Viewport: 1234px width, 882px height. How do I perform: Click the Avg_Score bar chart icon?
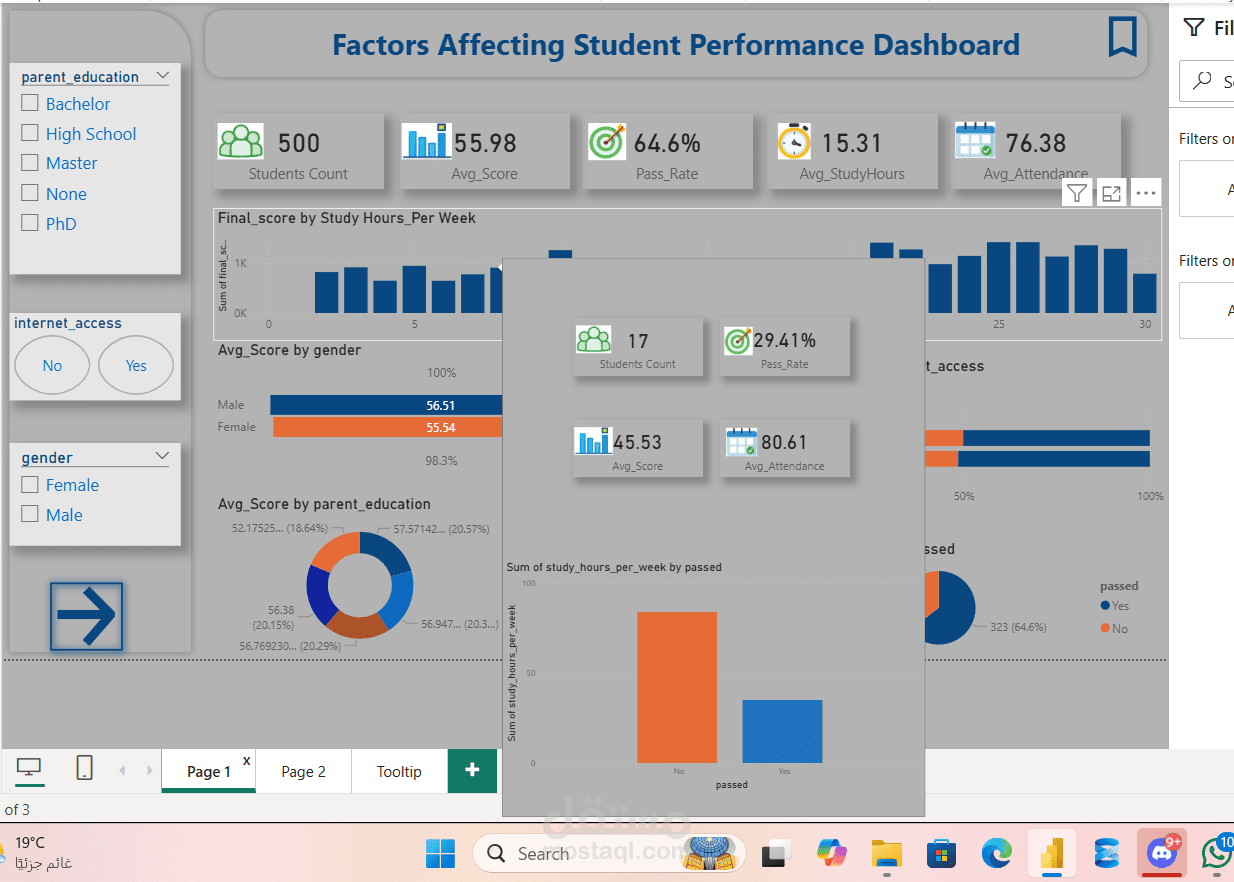426,141
